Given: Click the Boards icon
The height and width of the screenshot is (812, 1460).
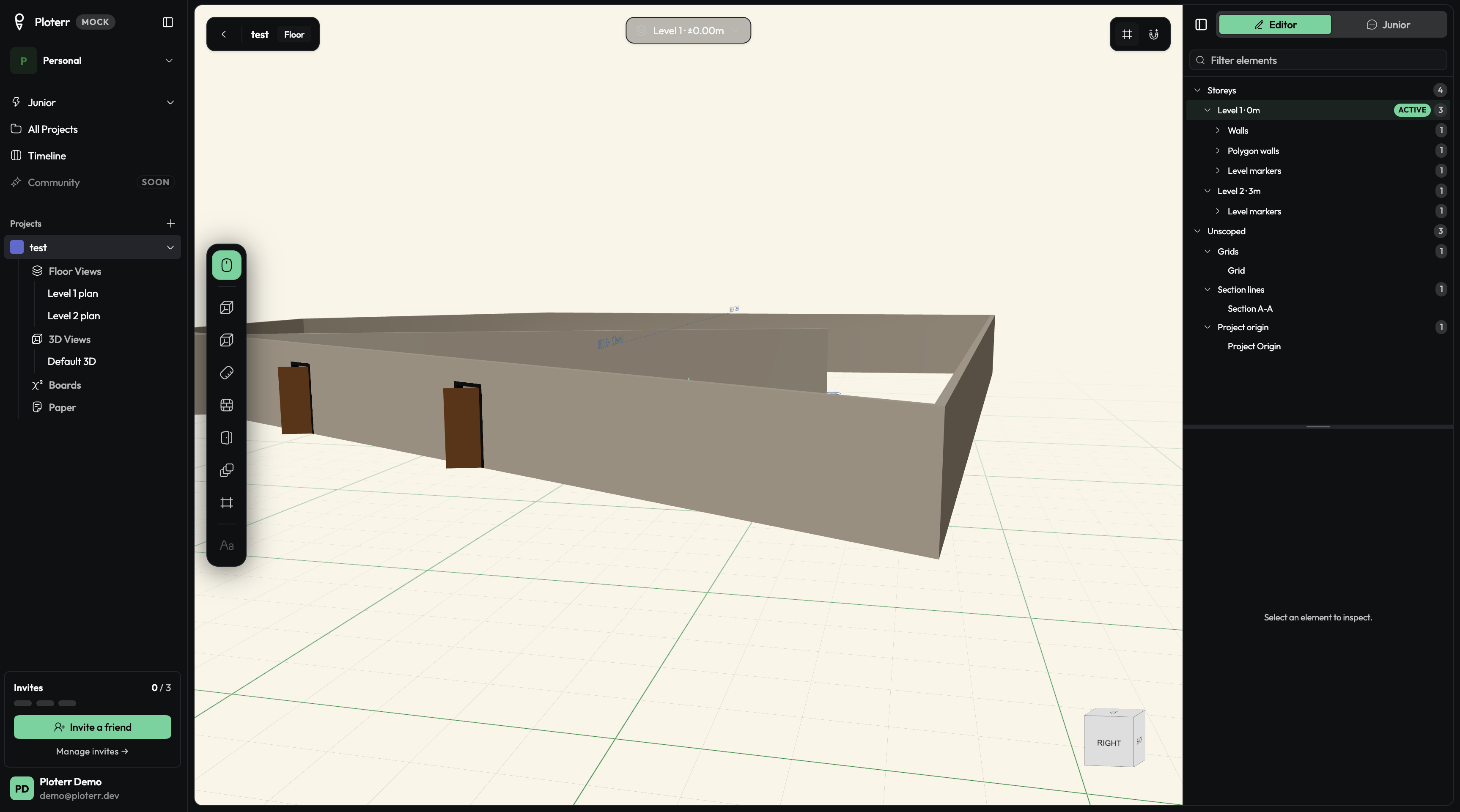Looking at the screenshot, I should (37, 385).
